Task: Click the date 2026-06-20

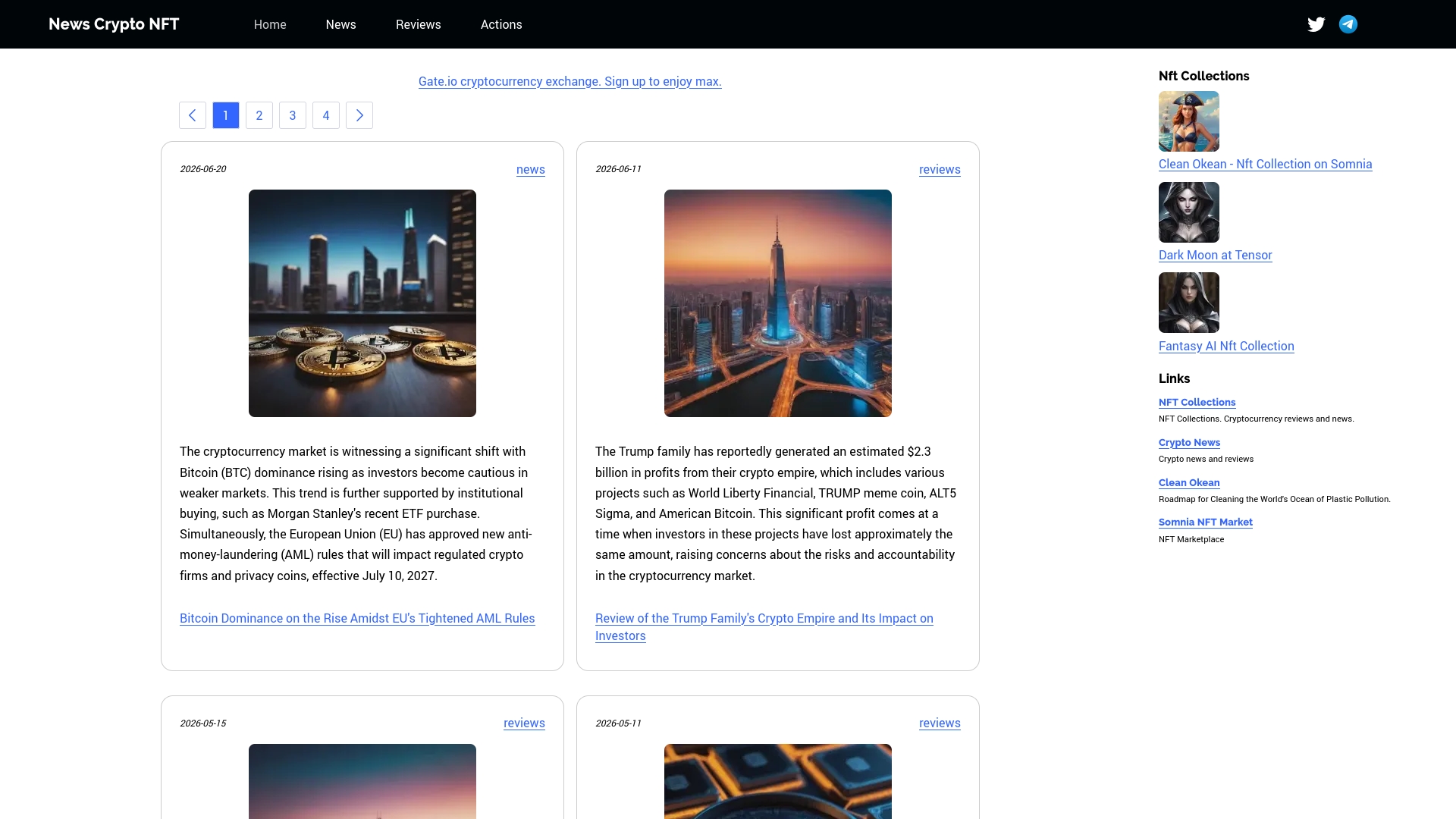Action: click(203, 169)
